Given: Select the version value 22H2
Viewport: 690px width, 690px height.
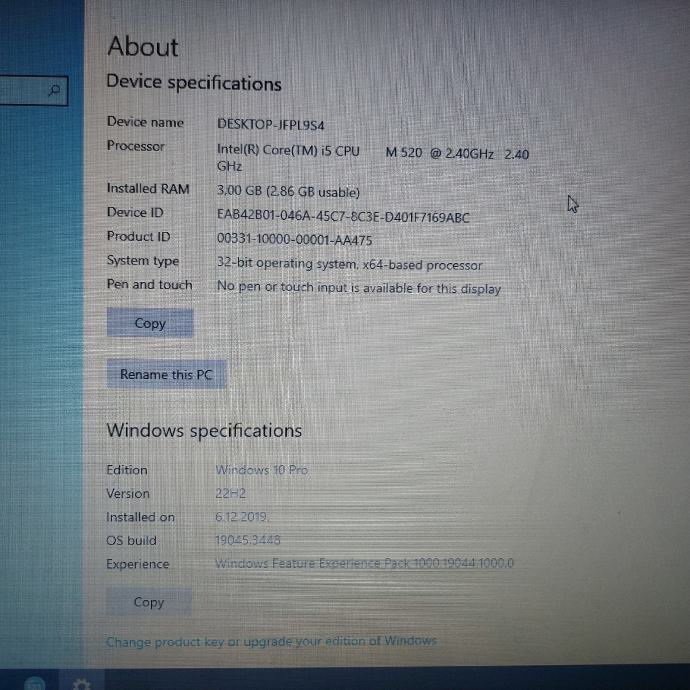Looking at the screenshot, I should (230, 493).
